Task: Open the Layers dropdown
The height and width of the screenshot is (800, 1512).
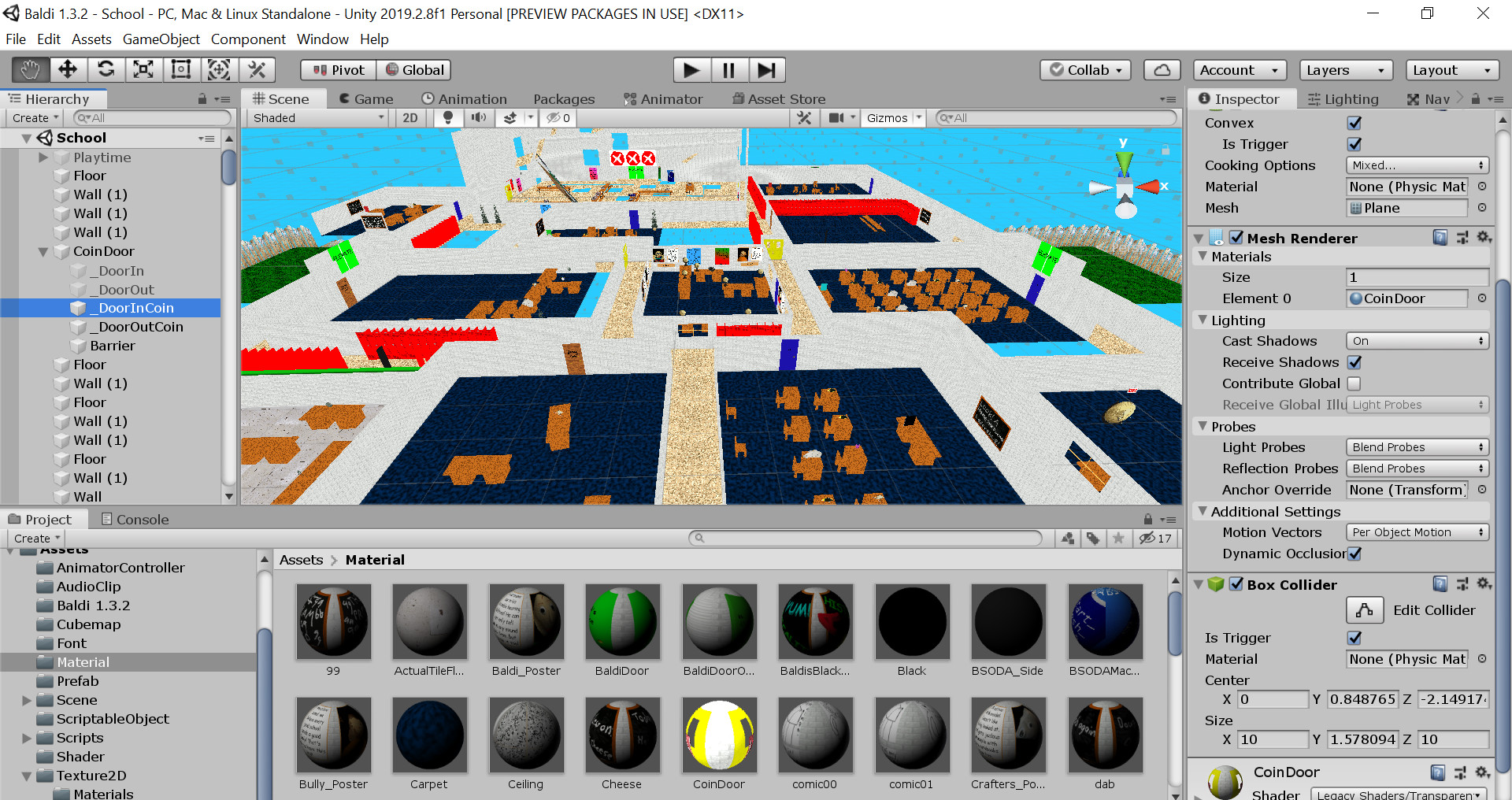Action: (x=1345, y=70)
